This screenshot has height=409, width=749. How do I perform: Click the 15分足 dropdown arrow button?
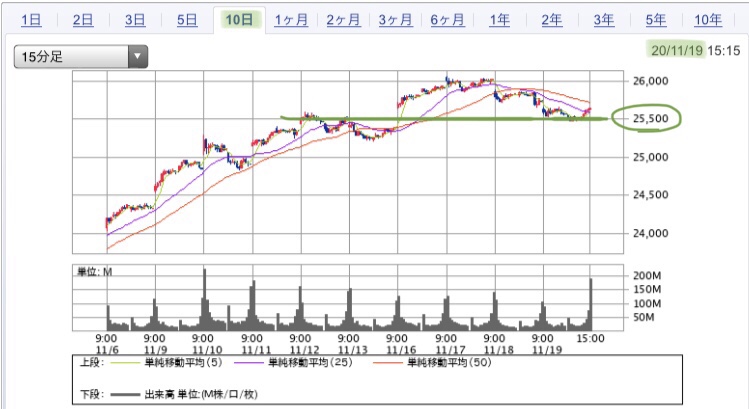click(138, 57)
